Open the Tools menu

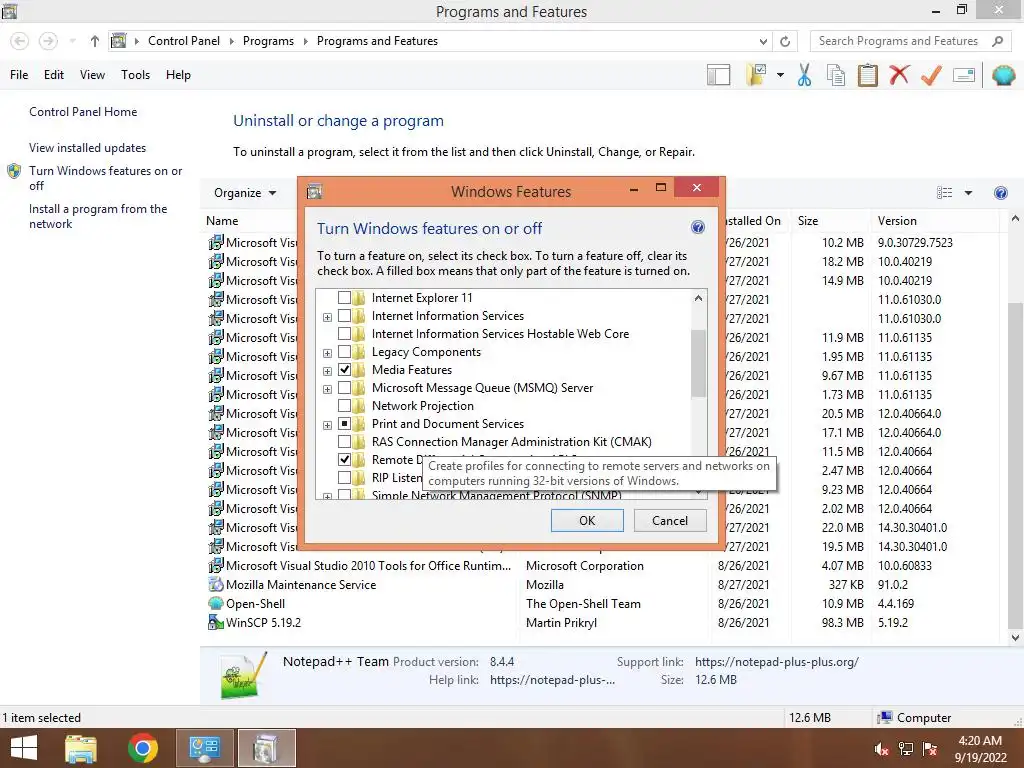(x=135, y=75)
